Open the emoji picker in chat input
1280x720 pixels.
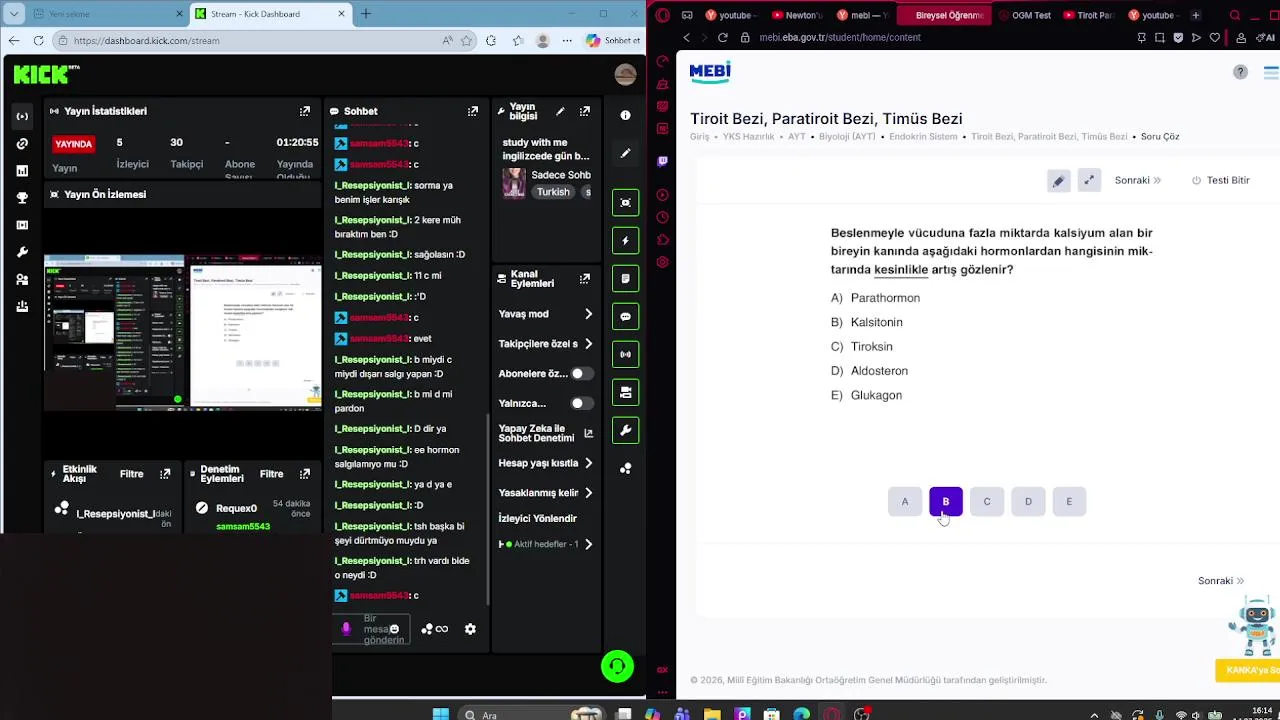coord(394,629)
